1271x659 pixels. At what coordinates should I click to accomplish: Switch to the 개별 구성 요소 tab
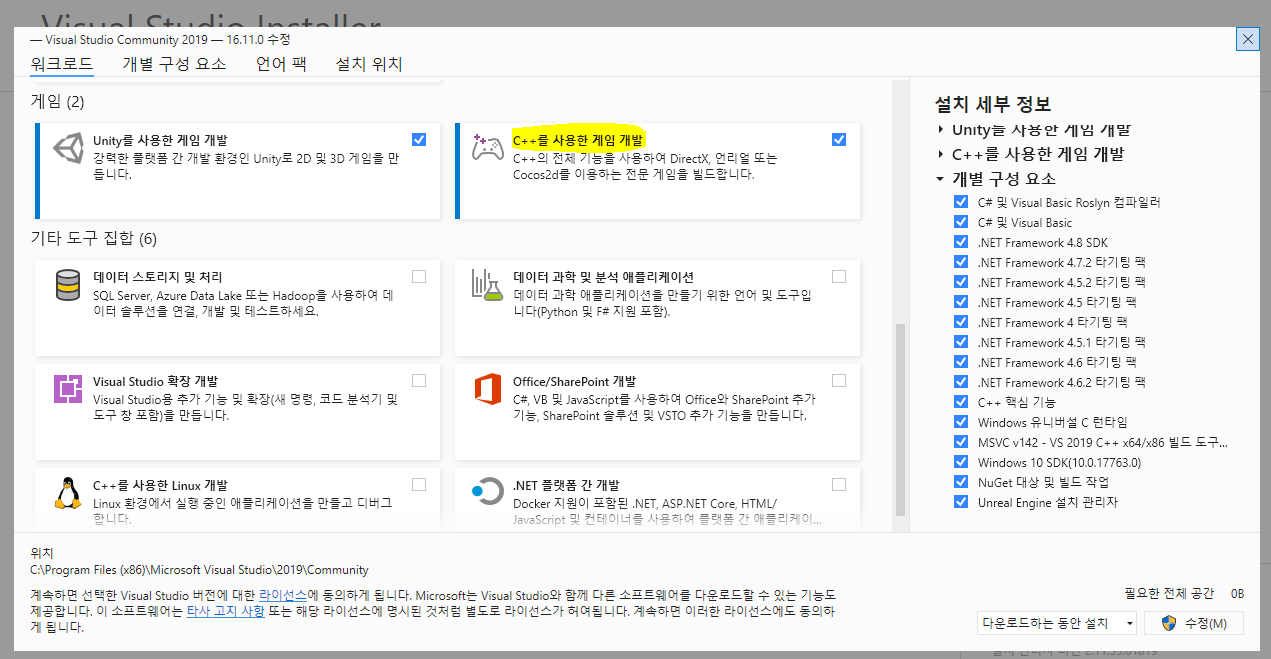click(x=174, y=64)
